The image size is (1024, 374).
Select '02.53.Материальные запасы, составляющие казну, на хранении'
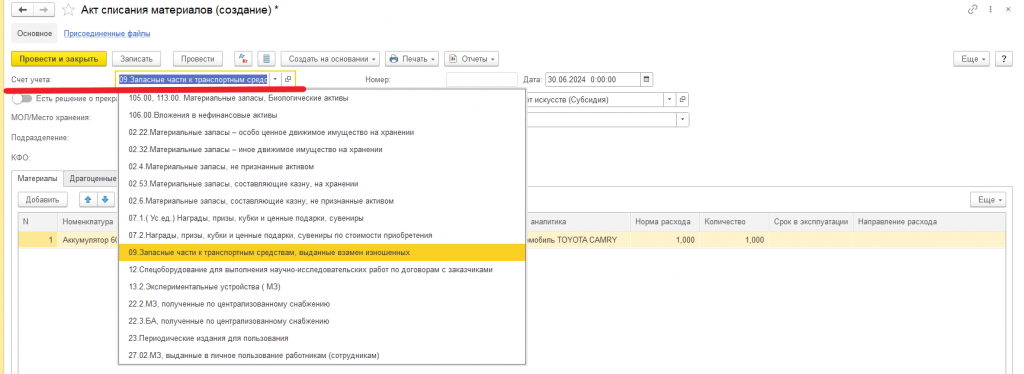322,183
